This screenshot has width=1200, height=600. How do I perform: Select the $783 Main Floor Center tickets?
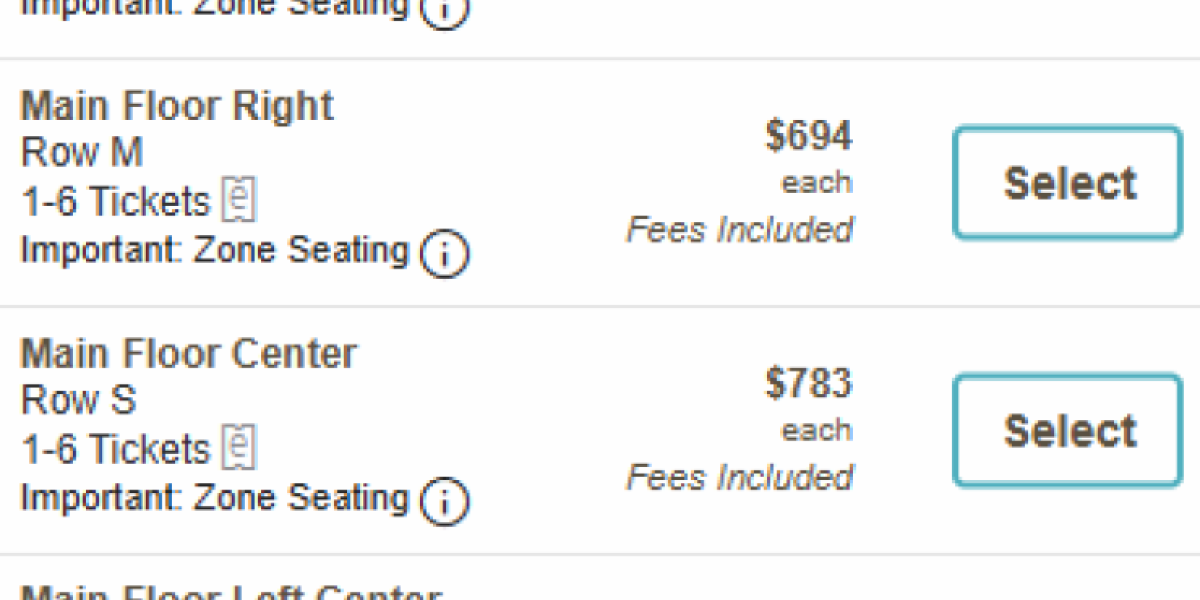(1067, 431)
